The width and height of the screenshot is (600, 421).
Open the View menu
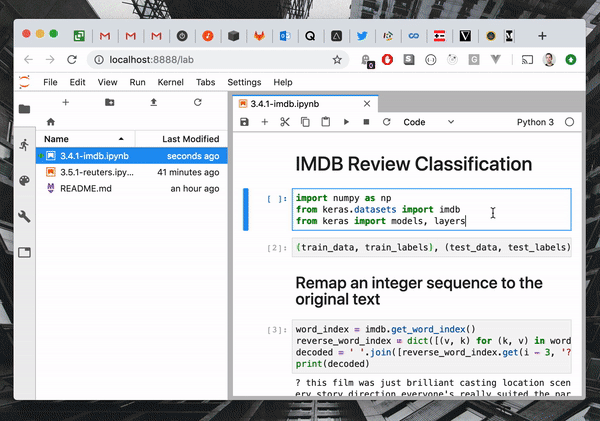107,82
